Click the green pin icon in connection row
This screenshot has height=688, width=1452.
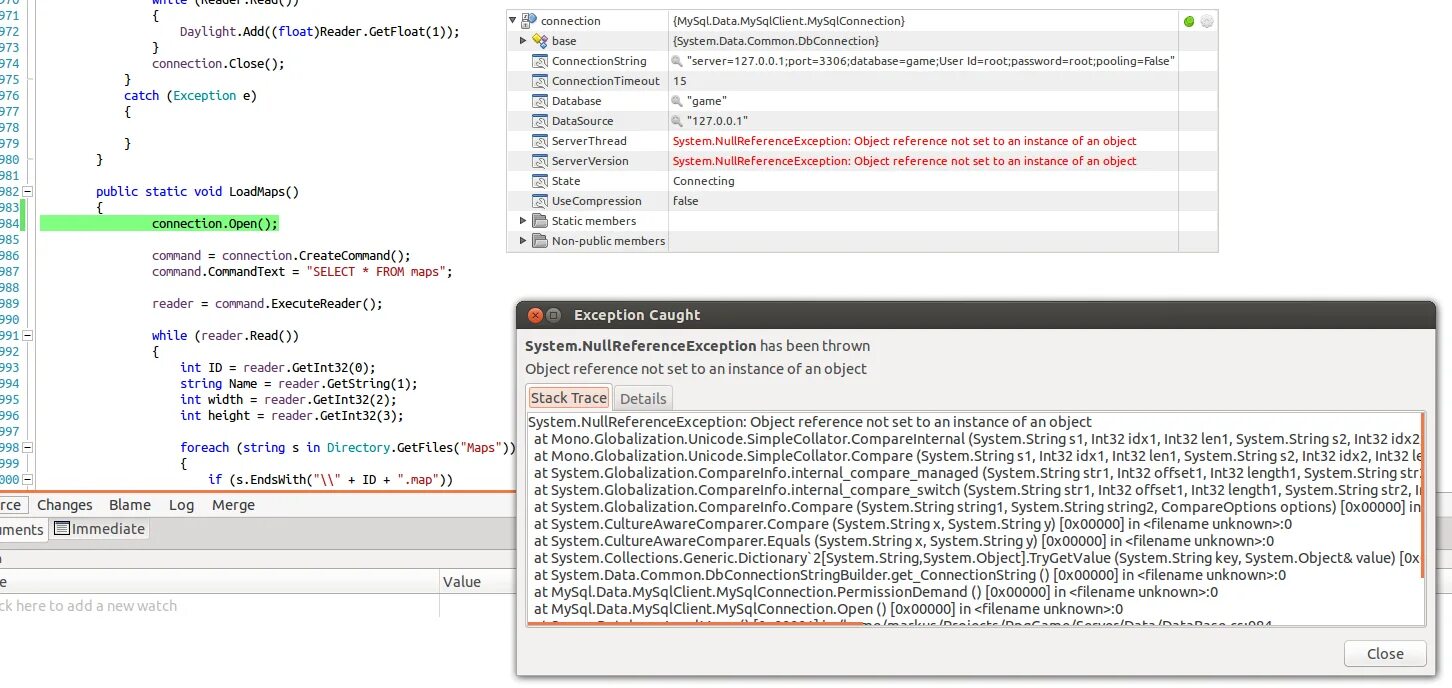pyautogui.click(x=1189, y=21)
